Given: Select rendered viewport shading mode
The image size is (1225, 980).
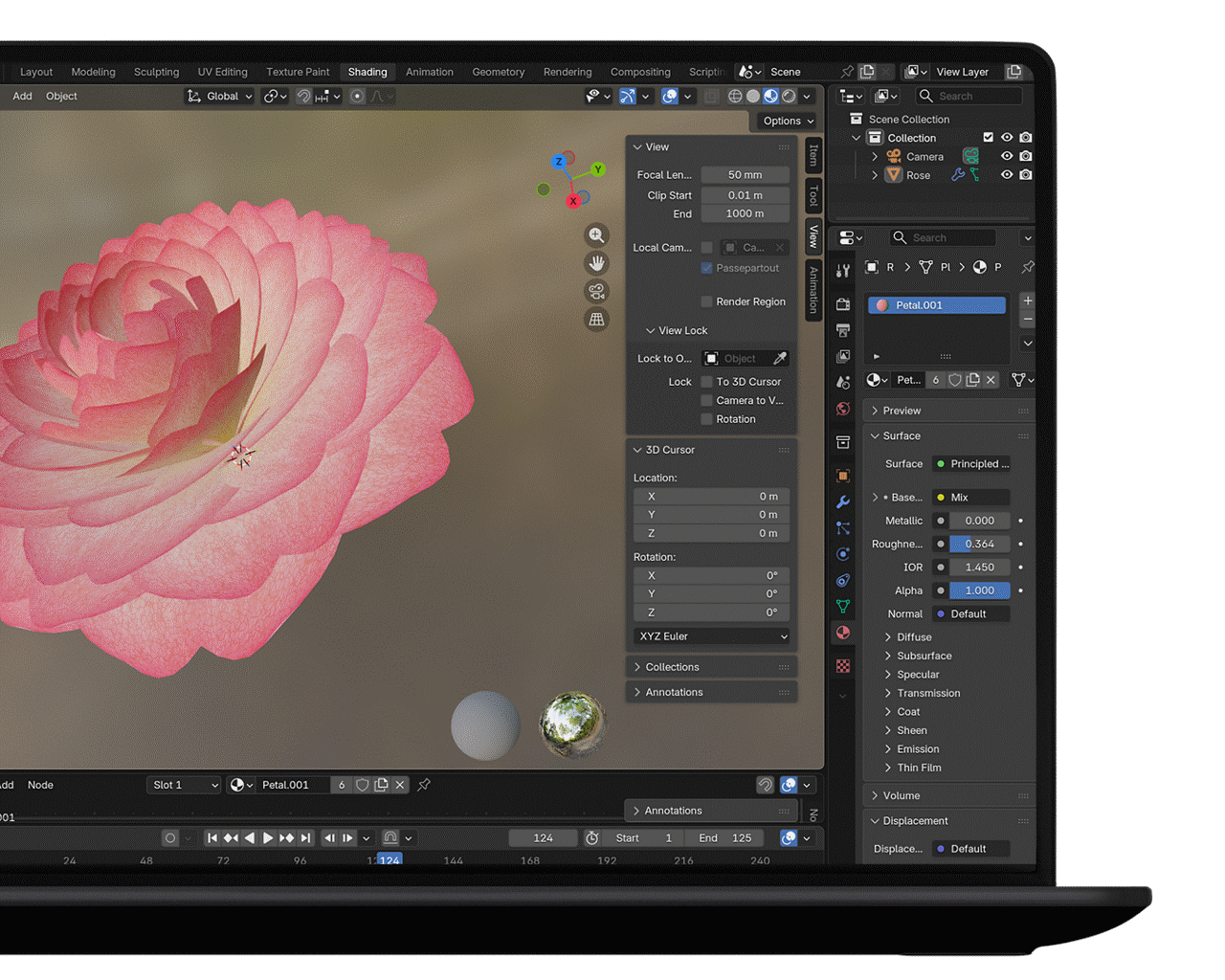Looking at the screenshot, I should click(x=789, y=96).
